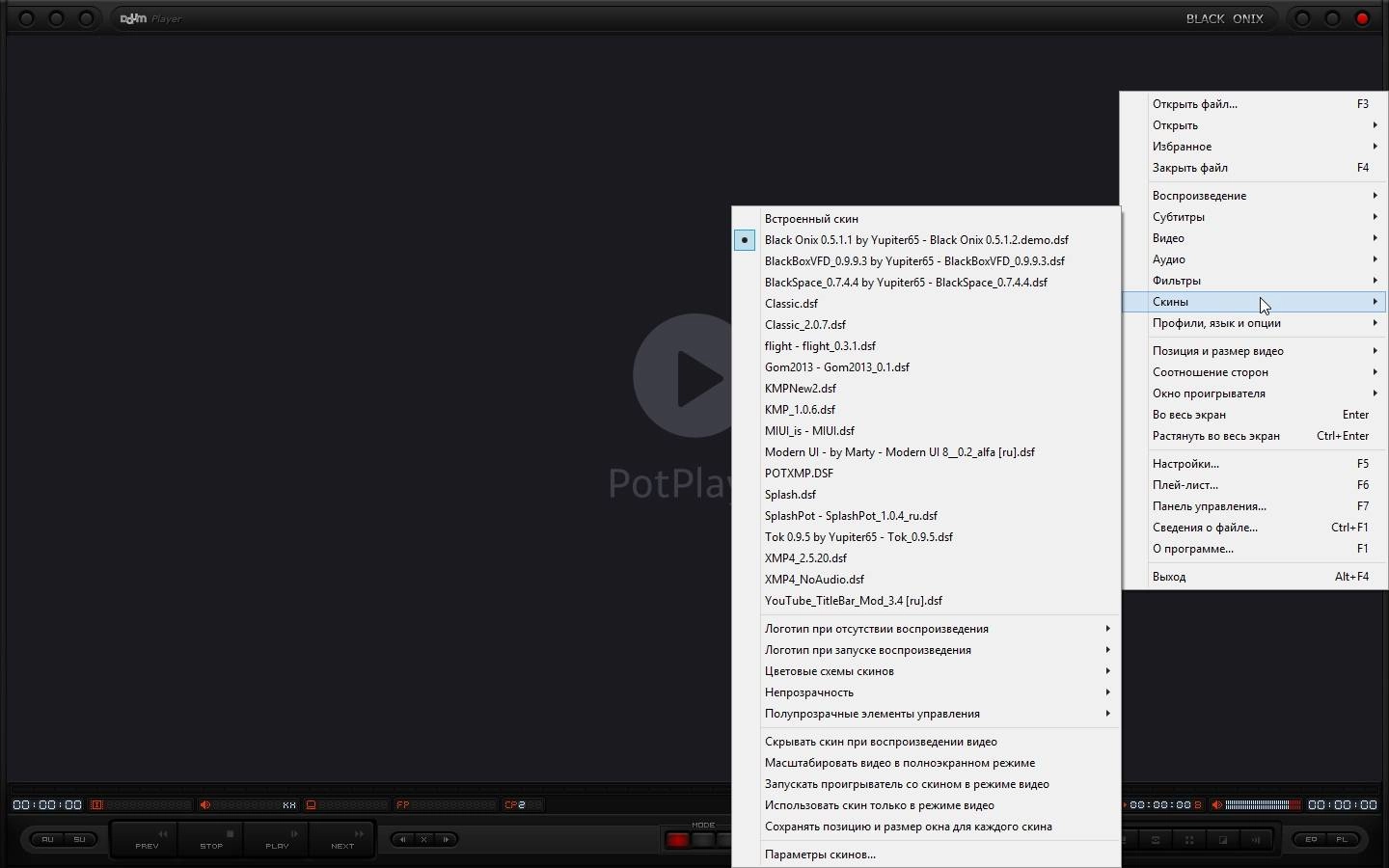Toggle Скрывать скин при воспроизведении видео
Image resolution: width=1389 pixels, height=868 pixels.
(x=926, y=742)
